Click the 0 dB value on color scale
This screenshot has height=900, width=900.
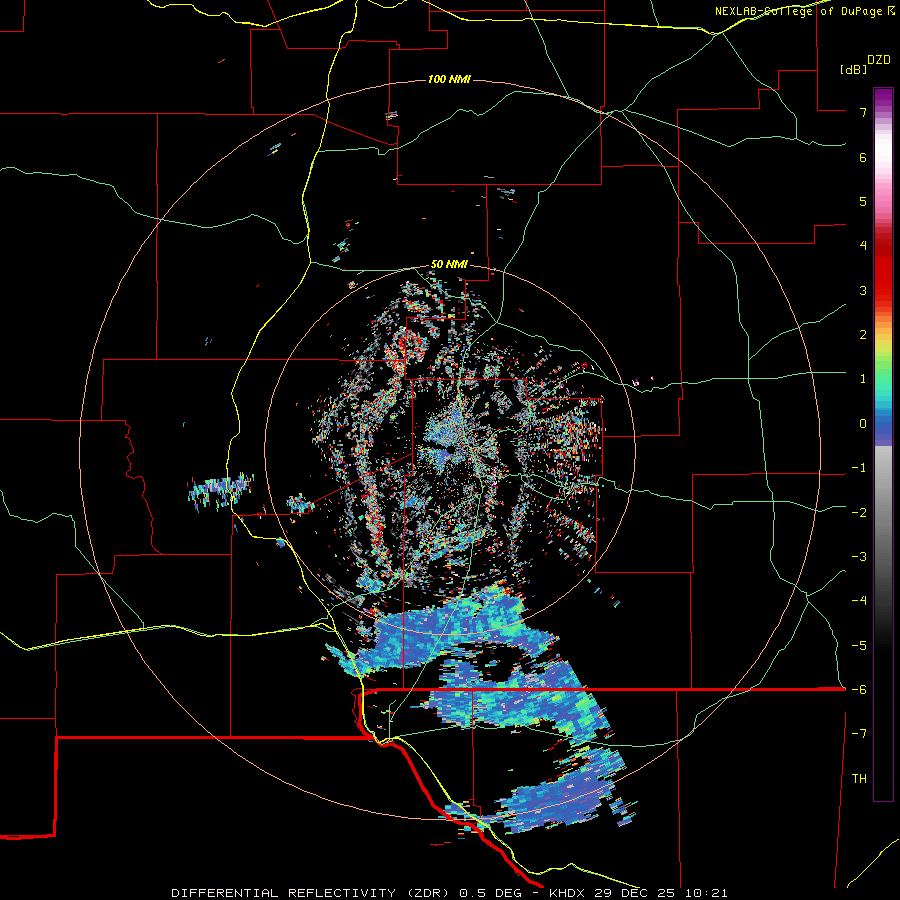(x=863, y=424)
